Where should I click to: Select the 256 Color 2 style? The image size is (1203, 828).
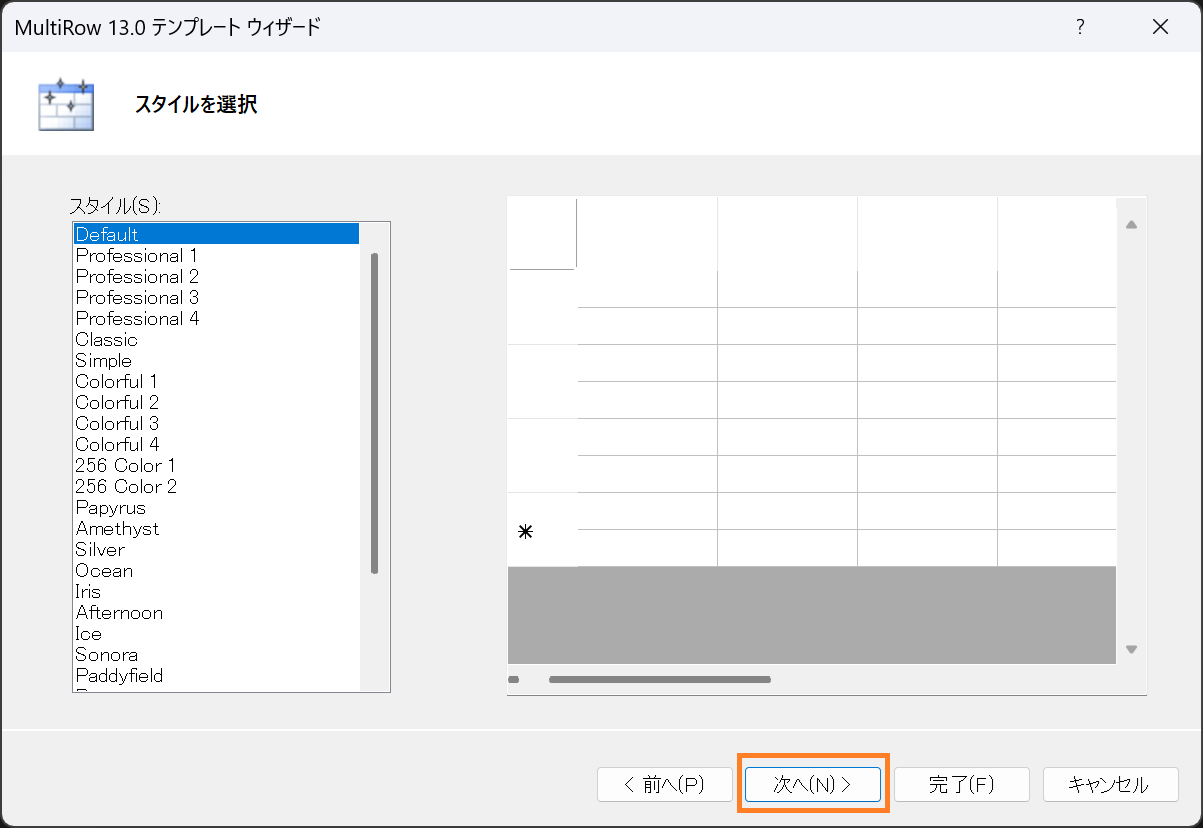[x=216, y=486]
